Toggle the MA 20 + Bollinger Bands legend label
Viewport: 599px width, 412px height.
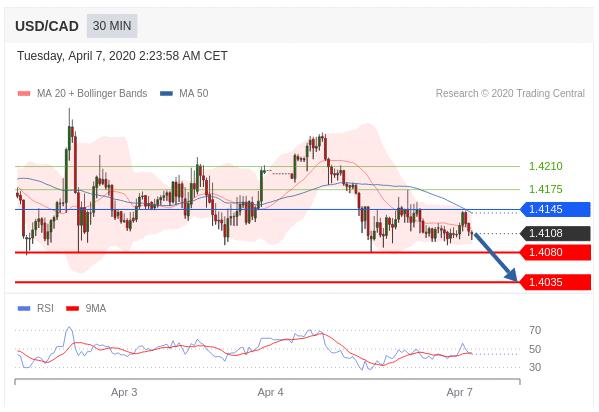pyautogui.click(x=92, y=94)
